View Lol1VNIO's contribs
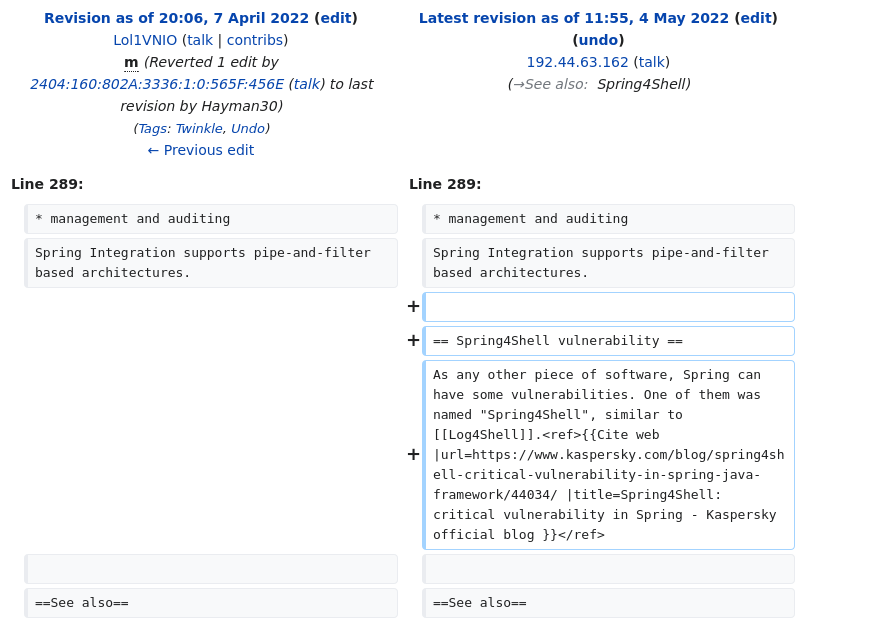The width and height of the screenshot is (874, 622). [x=255, y=40]
